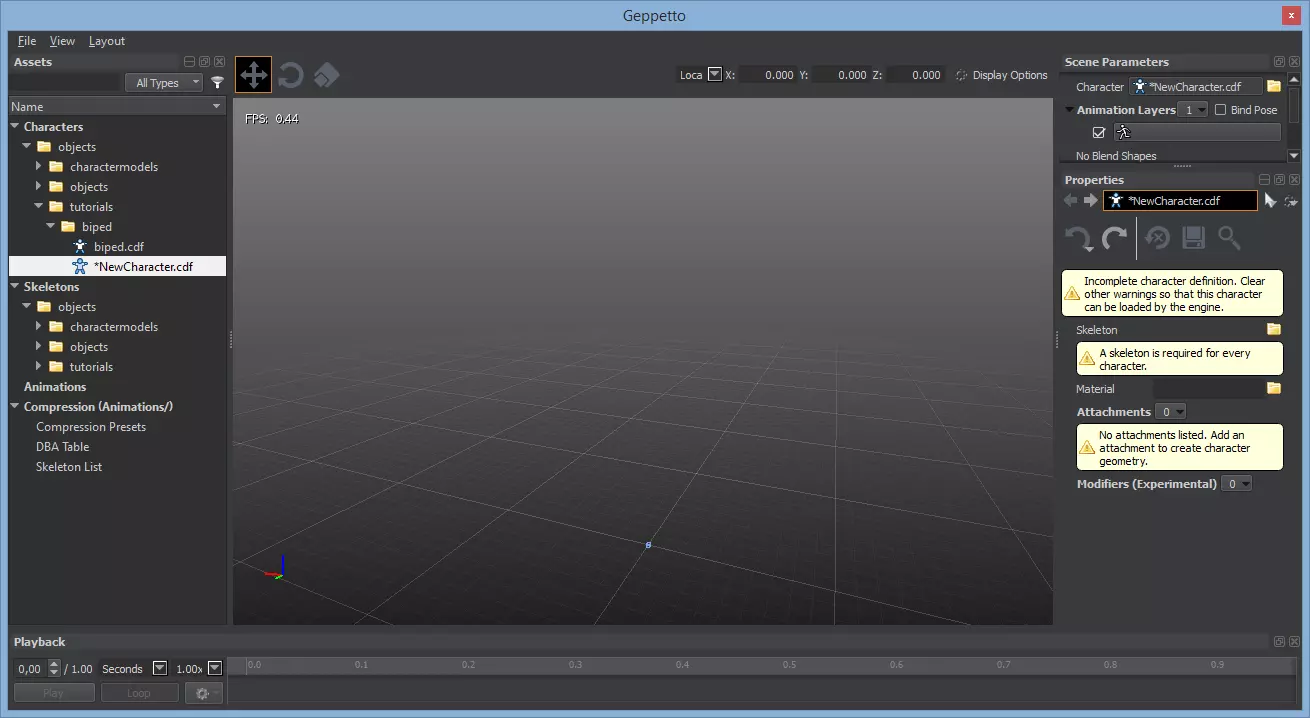Click the Properties save disk icon
The image size is (1310, 718).
tap(1193, 238)
